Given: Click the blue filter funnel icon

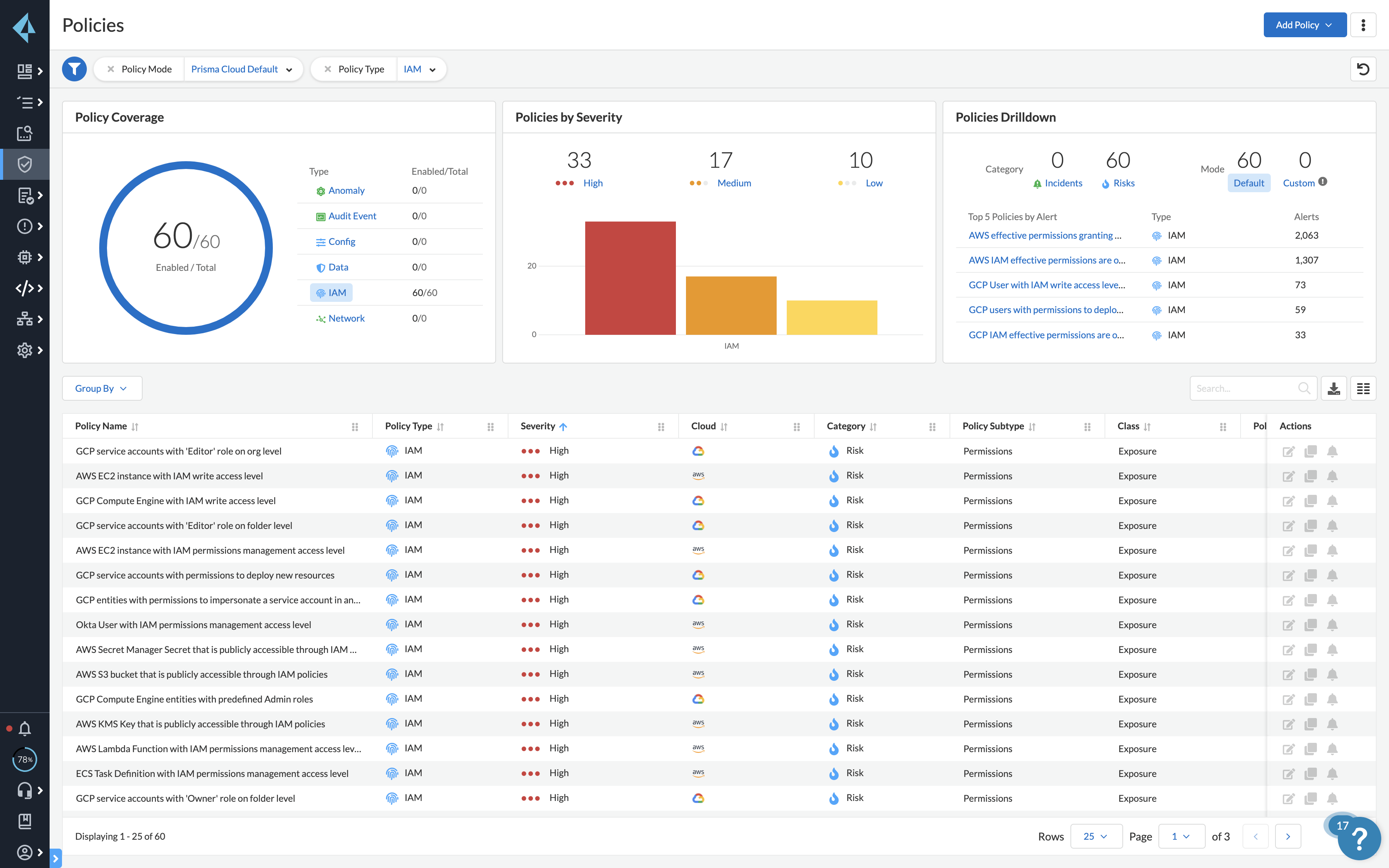Looking at the screenshot, I should 74,69.
